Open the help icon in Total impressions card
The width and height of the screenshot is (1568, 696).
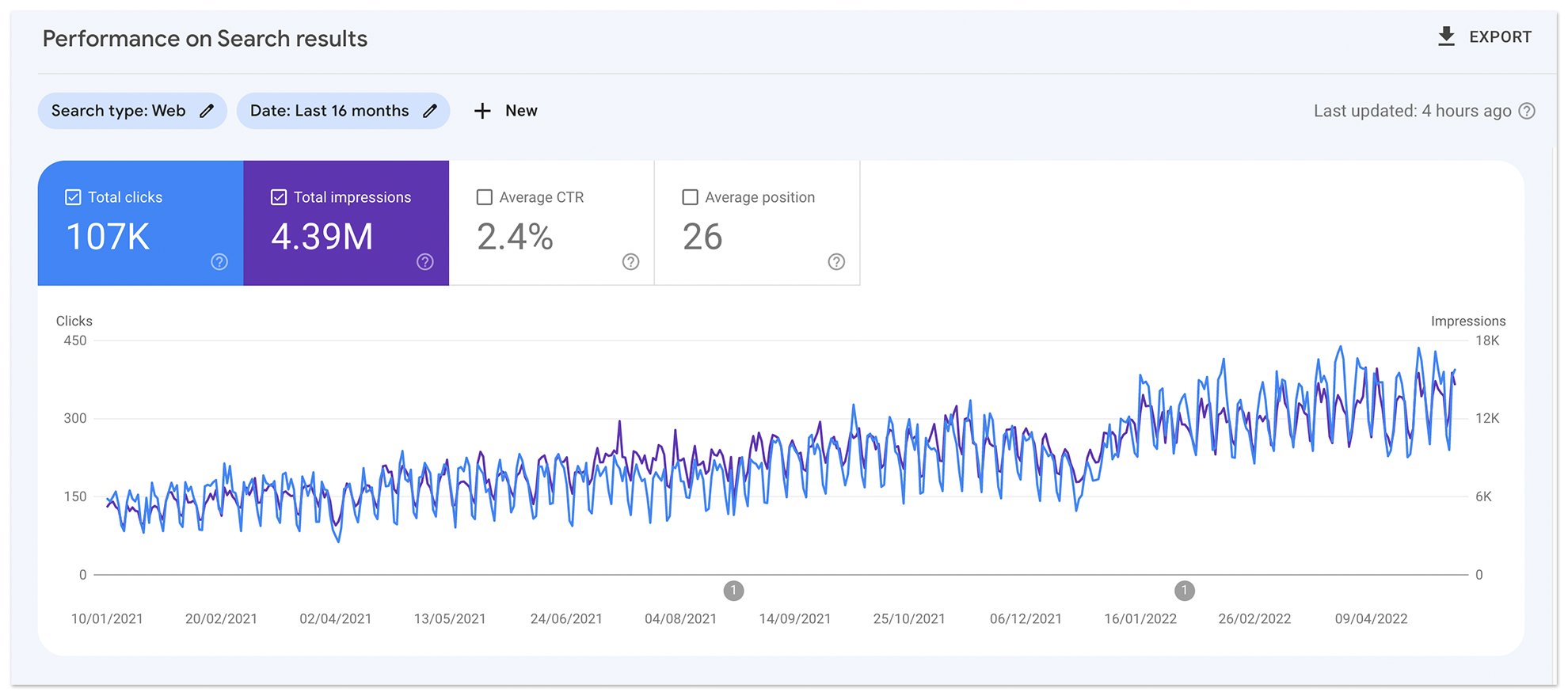[x=425, y=261]
